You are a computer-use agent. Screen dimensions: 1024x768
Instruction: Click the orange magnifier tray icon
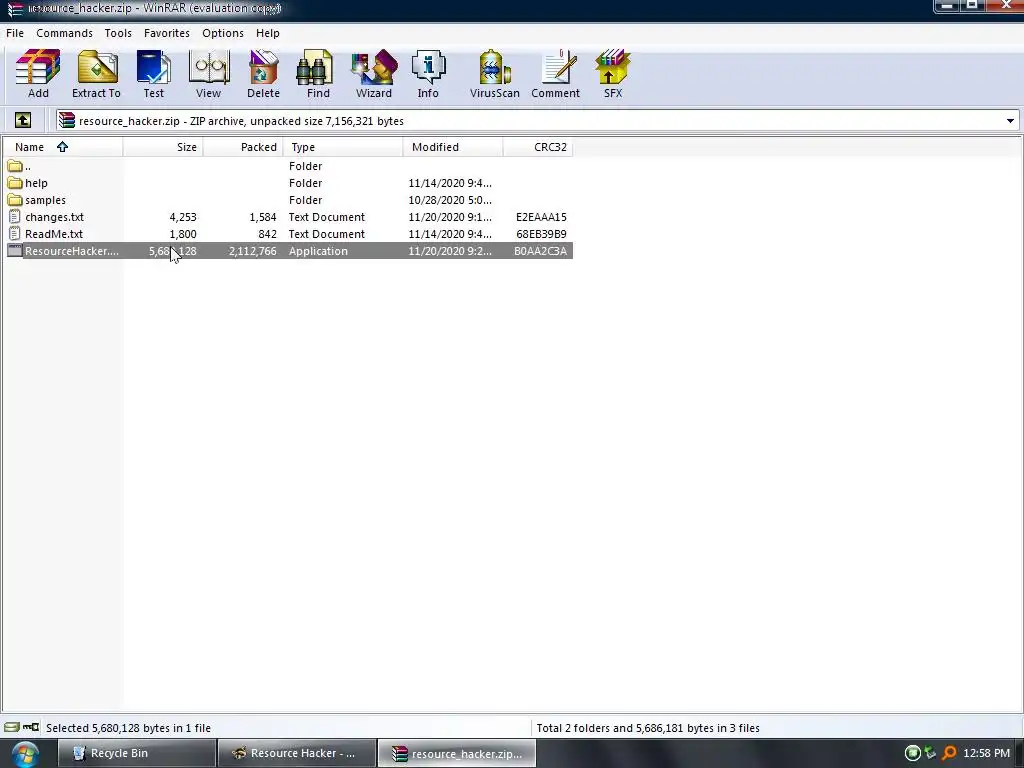949,753
